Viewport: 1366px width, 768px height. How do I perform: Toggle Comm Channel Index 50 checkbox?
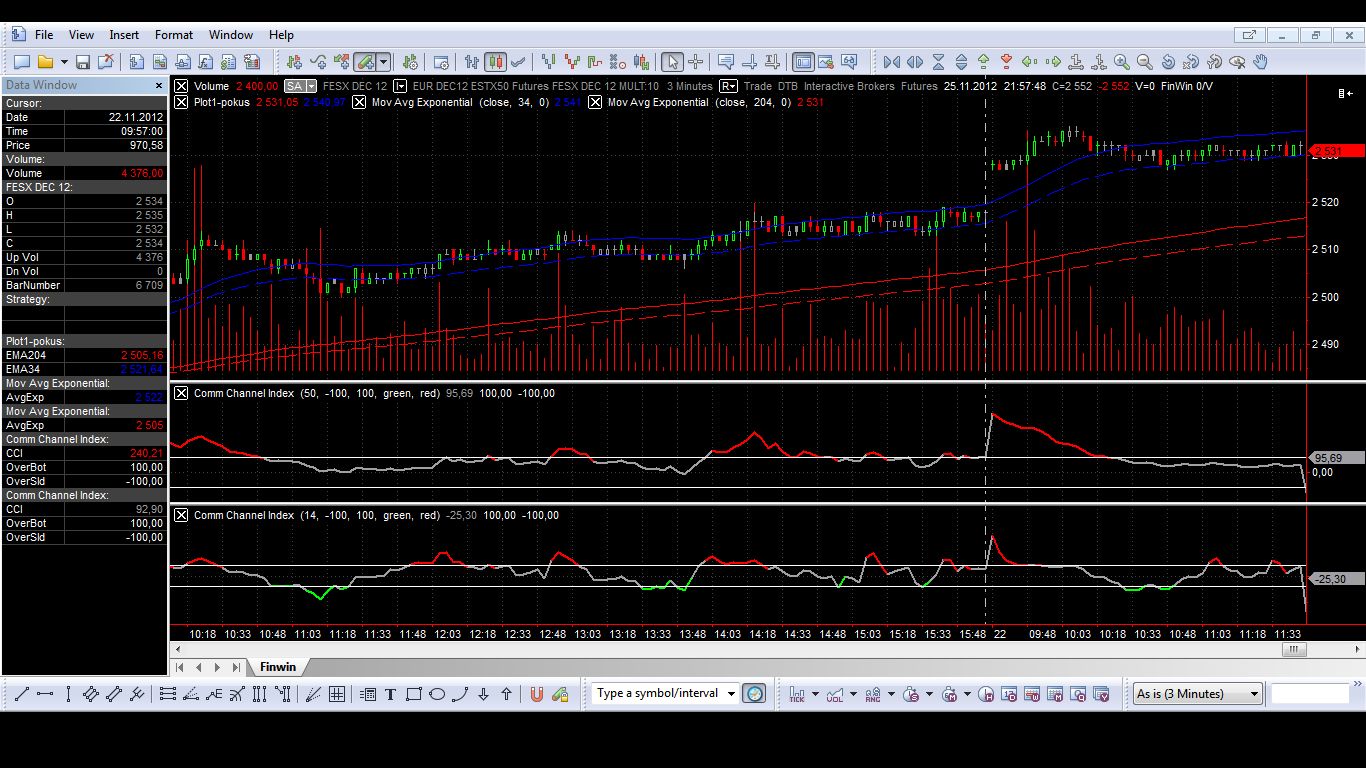(x=181, y=393)
